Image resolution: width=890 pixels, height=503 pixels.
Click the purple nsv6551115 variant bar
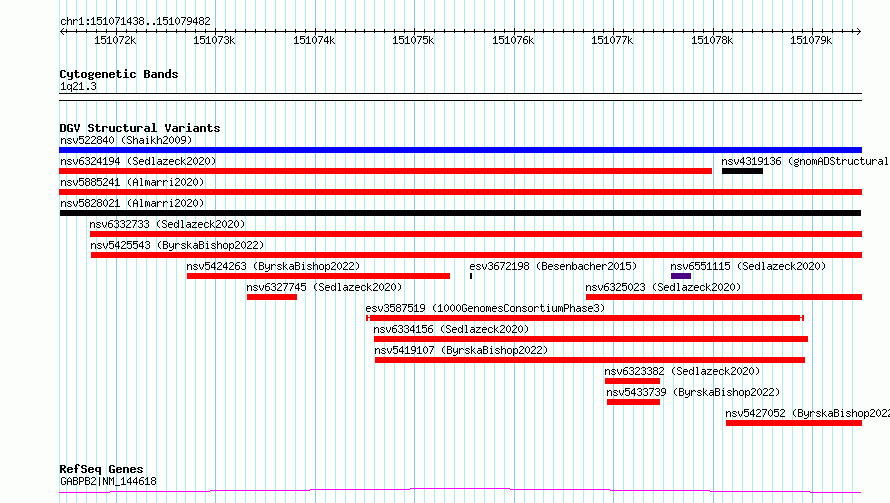[681, 276]
